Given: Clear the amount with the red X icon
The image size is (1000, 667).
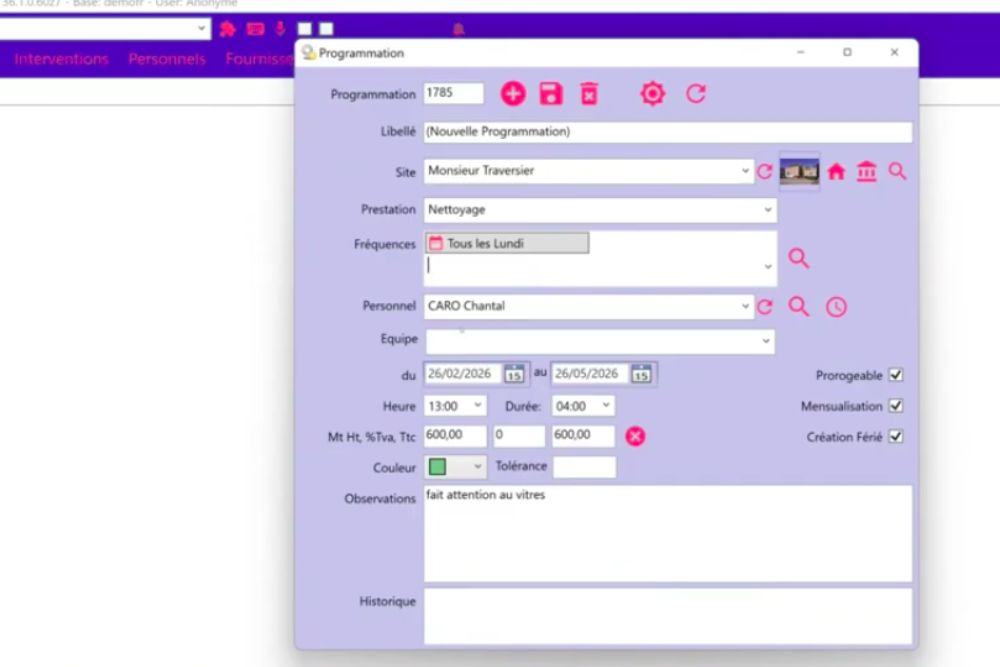Looking at the screenshot, I should pos(634,436).
